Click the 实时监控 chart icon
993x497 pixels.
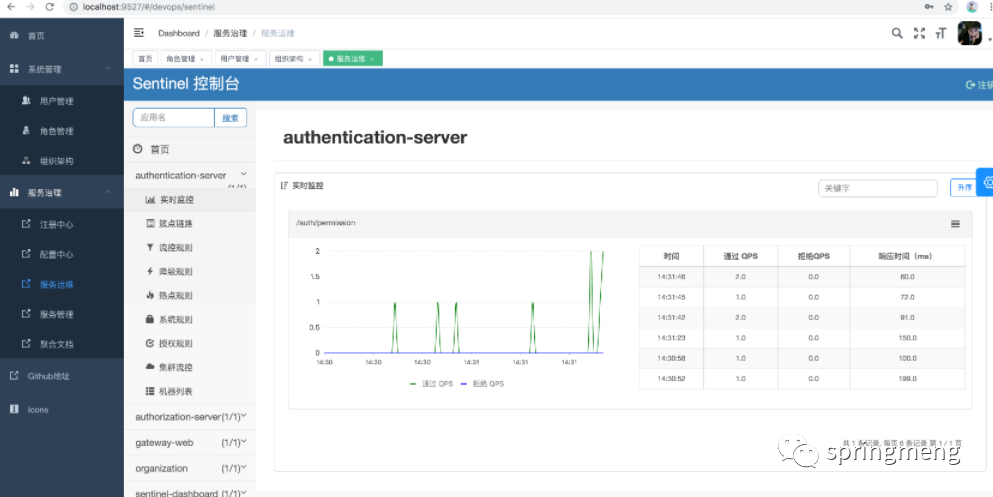click(150, 199)
